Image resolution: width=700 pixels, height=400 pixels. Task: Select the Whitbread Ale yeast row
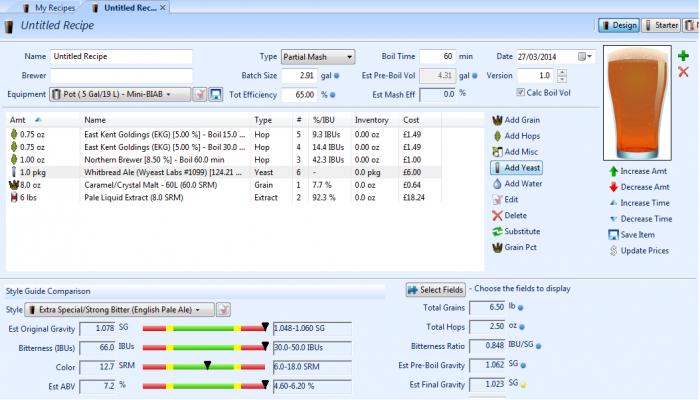(x=225, y=172)
